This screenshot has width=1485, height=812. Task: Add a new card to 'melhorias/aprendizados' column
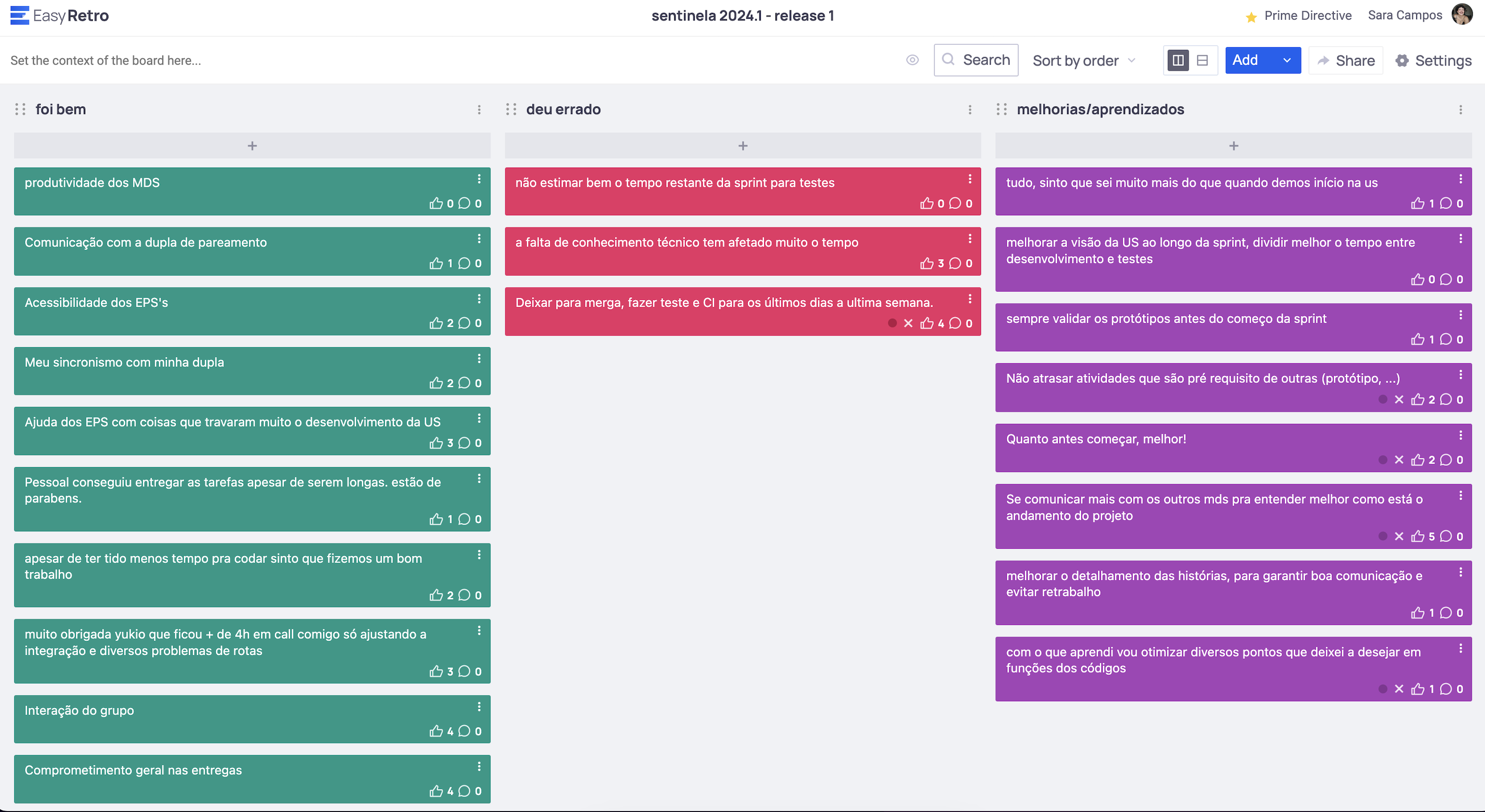pyautogui.click(x=1233, y=146)
